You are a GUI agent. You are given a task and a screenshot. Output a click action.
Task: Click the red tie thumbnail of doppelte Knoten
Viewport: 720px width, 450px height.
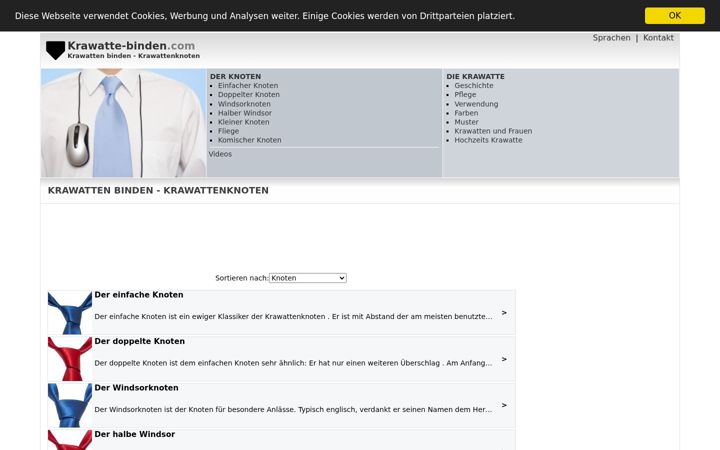coord(70,359)
